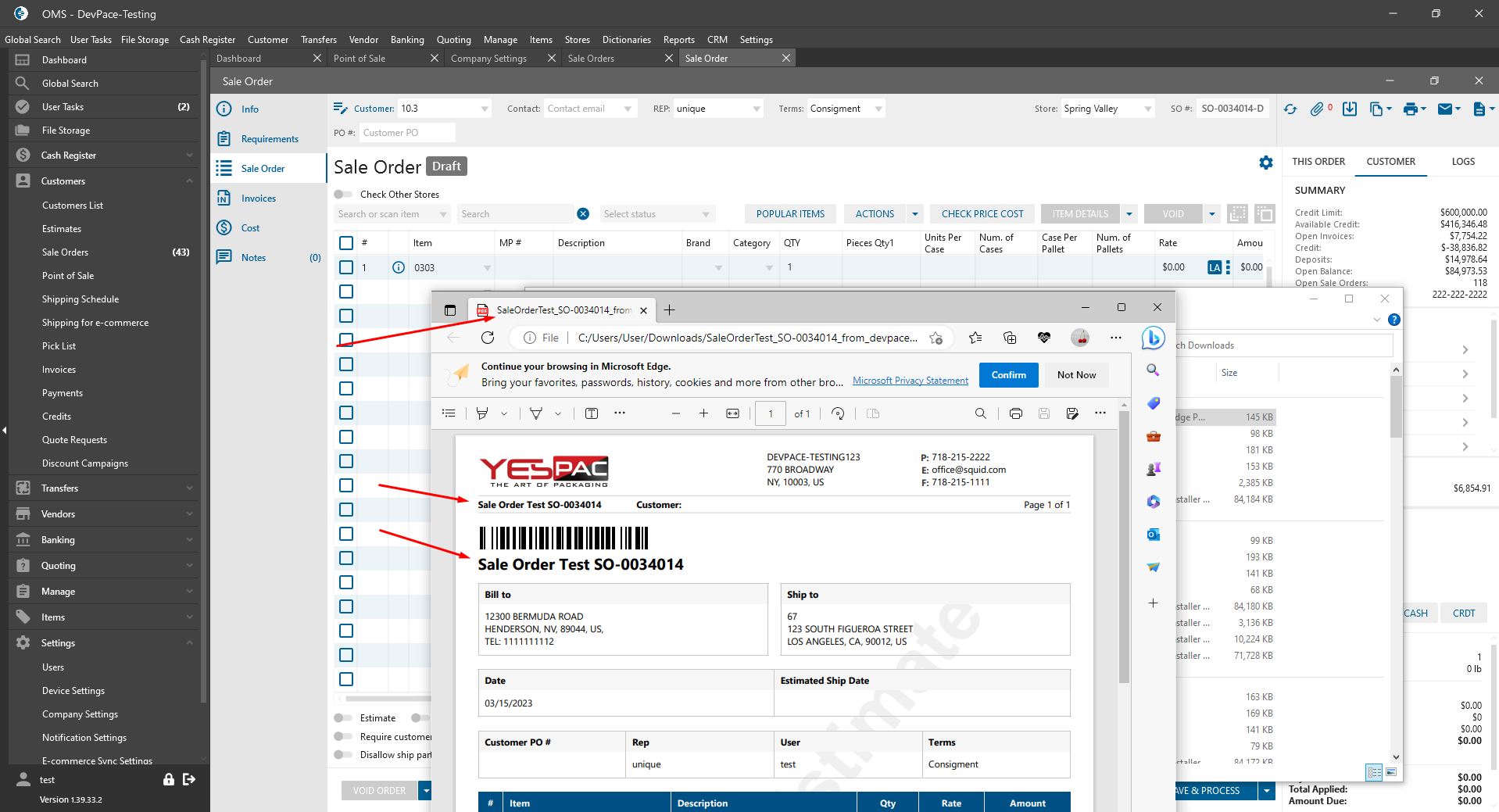Viewport: 1499px width, 812px height.
Task: Open the settings gear above order table
Action: click(1265, 163)
